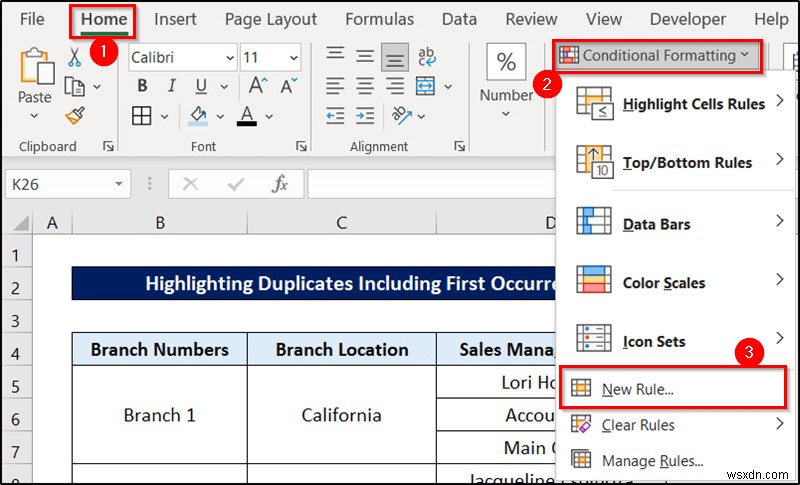Open Copy options dropdown arrow
Viewport: 800px width, 485px height.
coord(96,87)
